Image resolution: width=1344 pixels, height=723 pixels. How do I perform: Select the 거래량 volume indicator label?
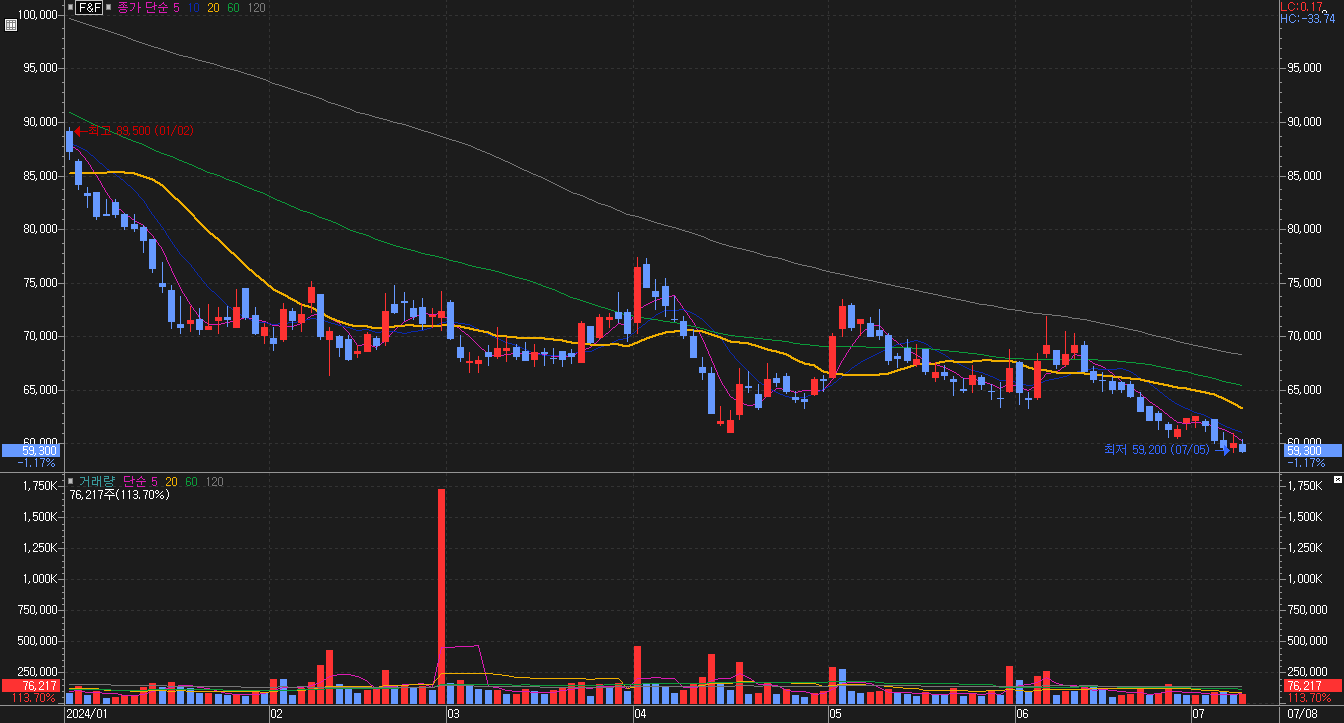(95, 481)
